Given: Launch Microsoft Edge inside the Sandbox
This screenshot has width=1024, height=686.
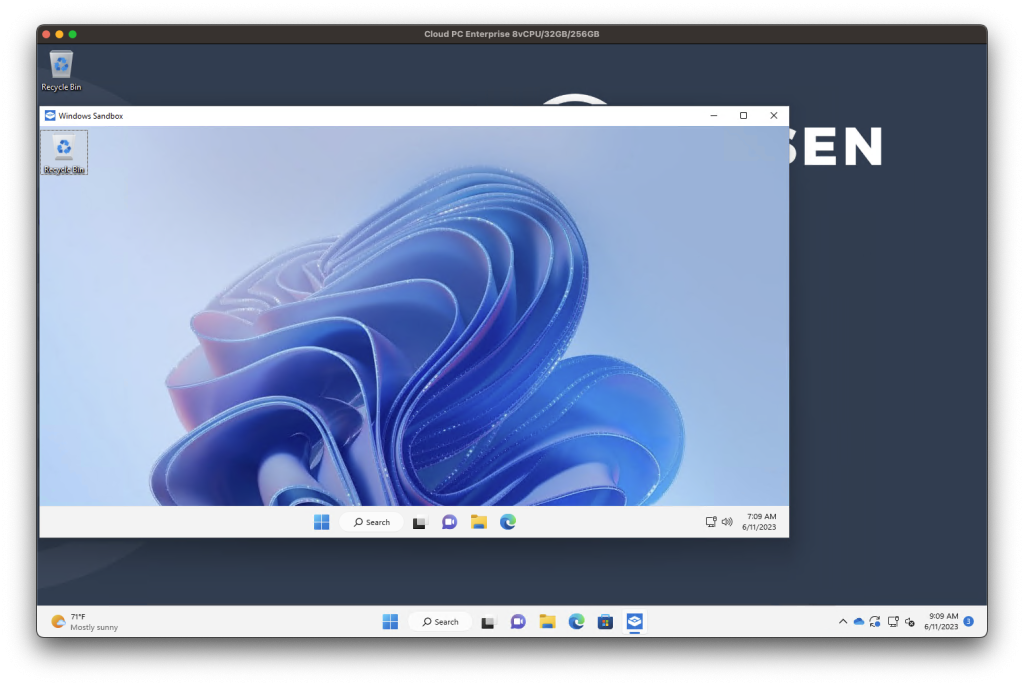Looking at the screenshot, I should 508,522.
